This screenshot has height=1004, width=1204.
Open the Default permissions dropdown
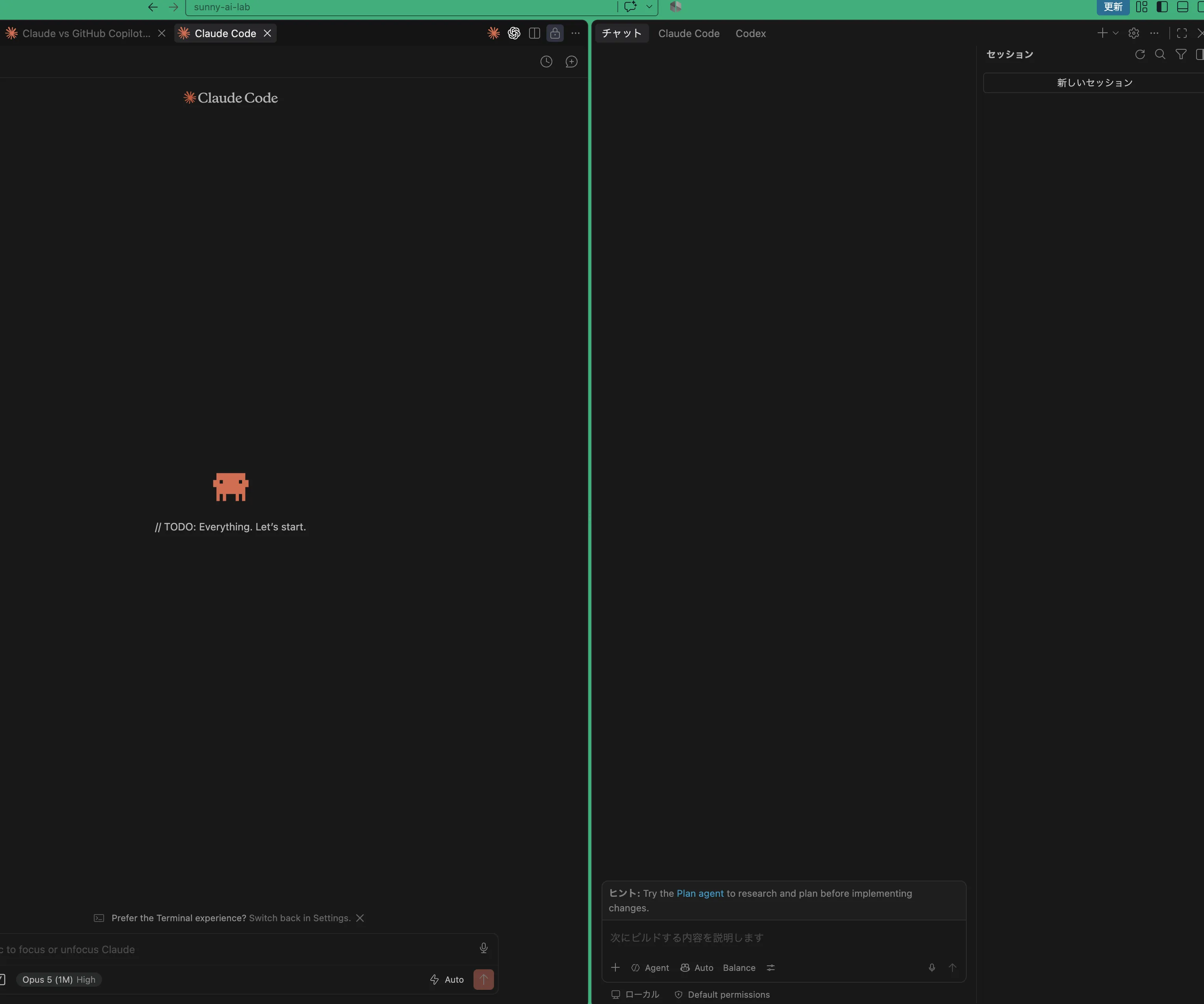[722, 994]
